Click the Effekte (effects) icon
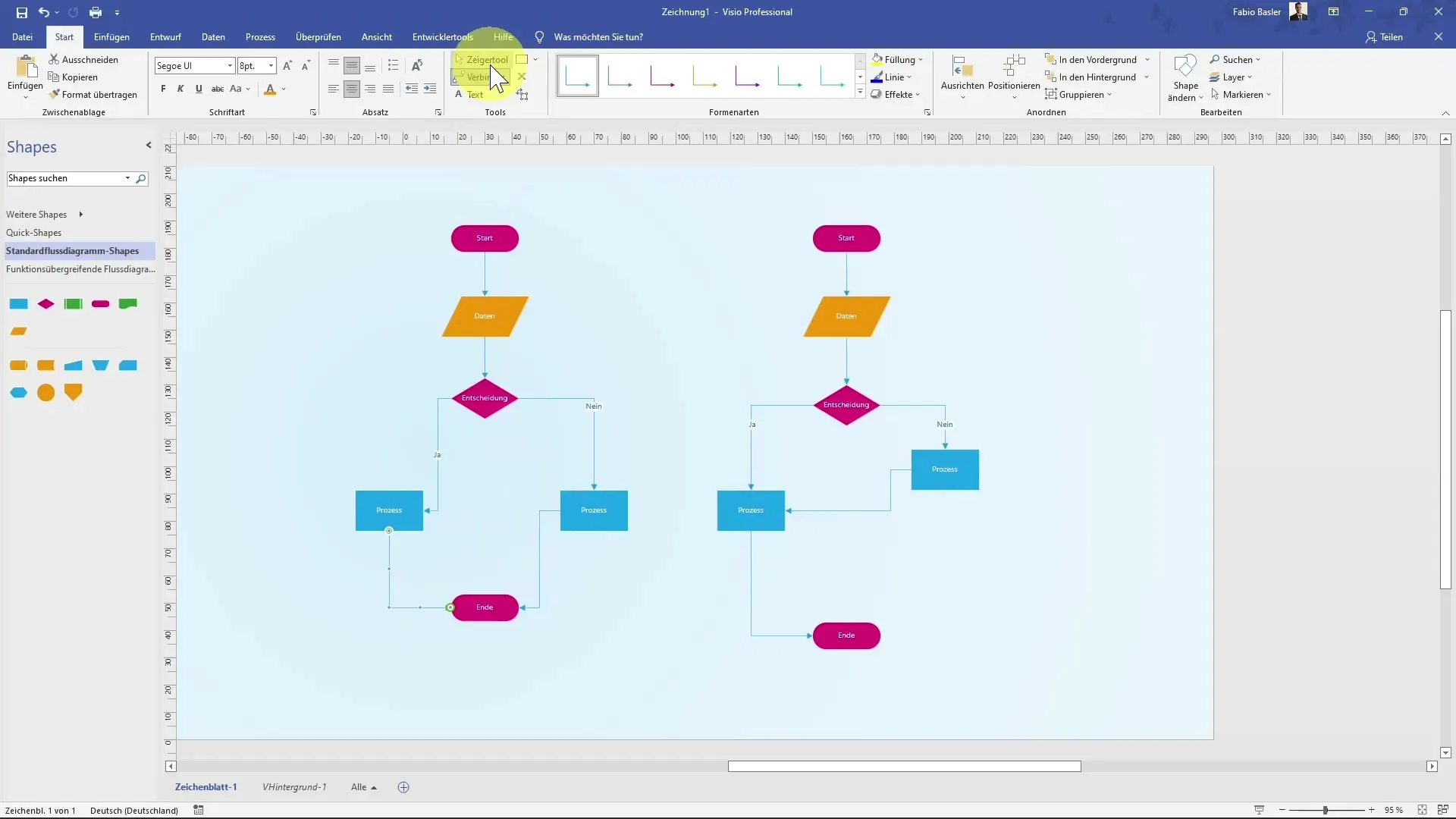The image size is (1456, 819). coord(875,94)
